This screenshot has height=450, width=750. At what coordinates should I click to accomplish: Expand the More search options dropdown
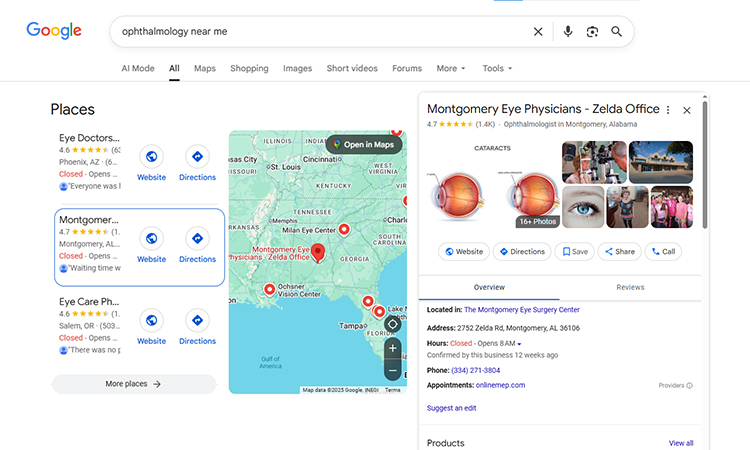451,68
